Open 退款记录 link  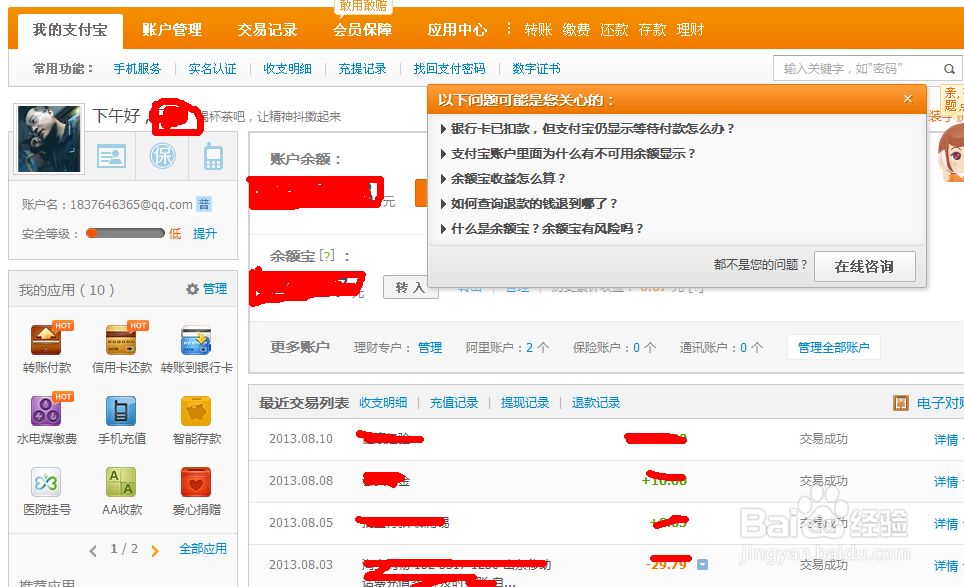click(596, 403)
